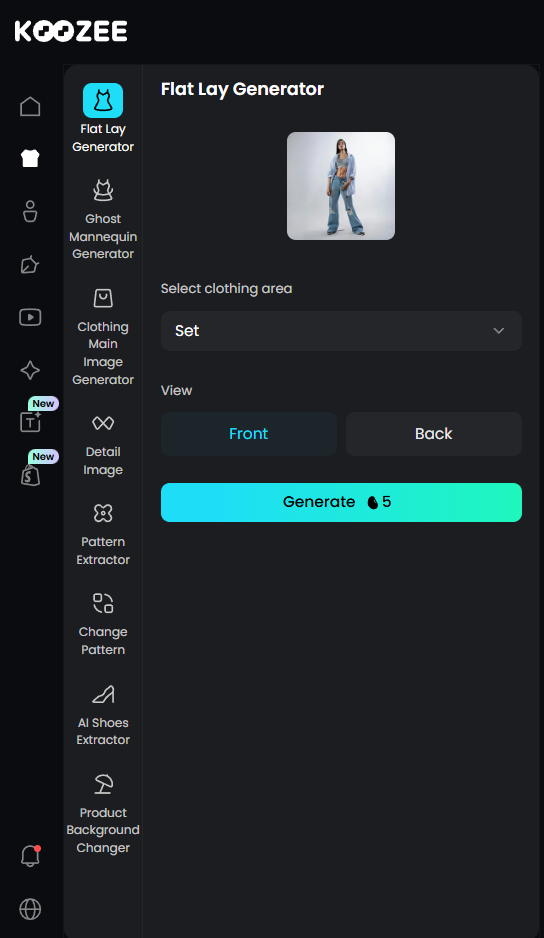The image size is (544, 938).
Task: Open notifications bell icon
Action: click(30, 856)
